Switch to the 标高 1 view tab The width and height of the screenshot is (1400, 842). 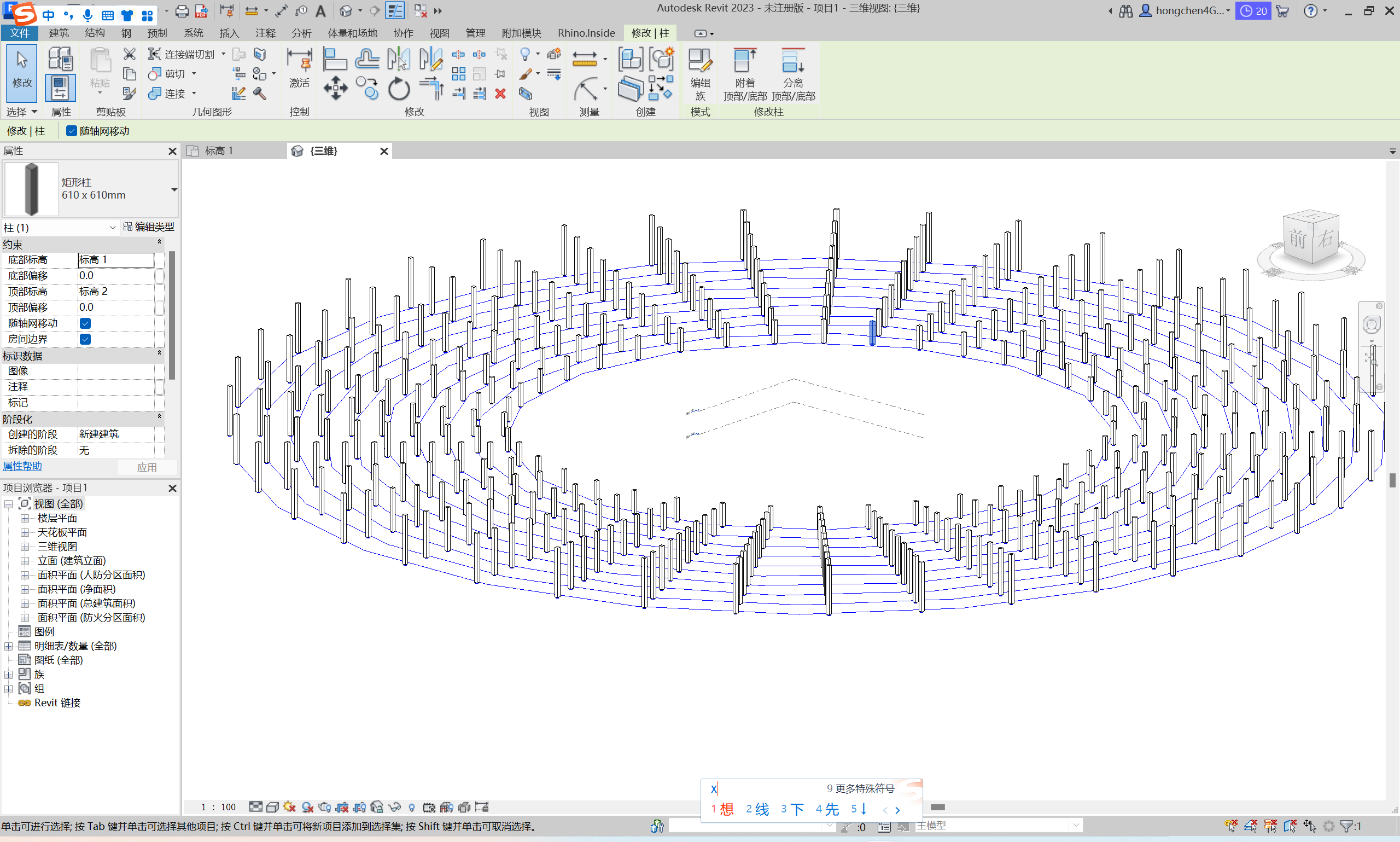click(219, 151)
